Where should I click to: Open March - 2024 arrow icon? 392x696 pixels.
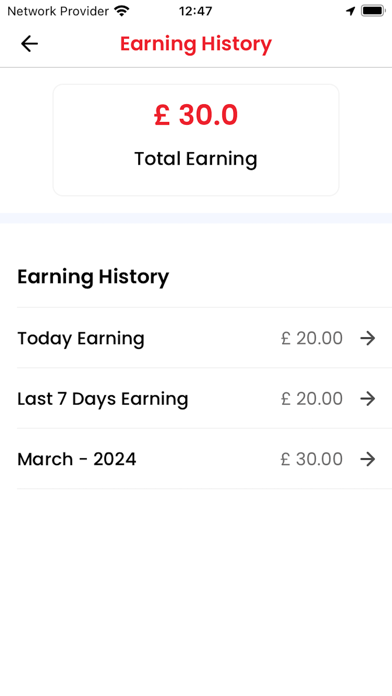pyautogui.click(x=368, y=459)
